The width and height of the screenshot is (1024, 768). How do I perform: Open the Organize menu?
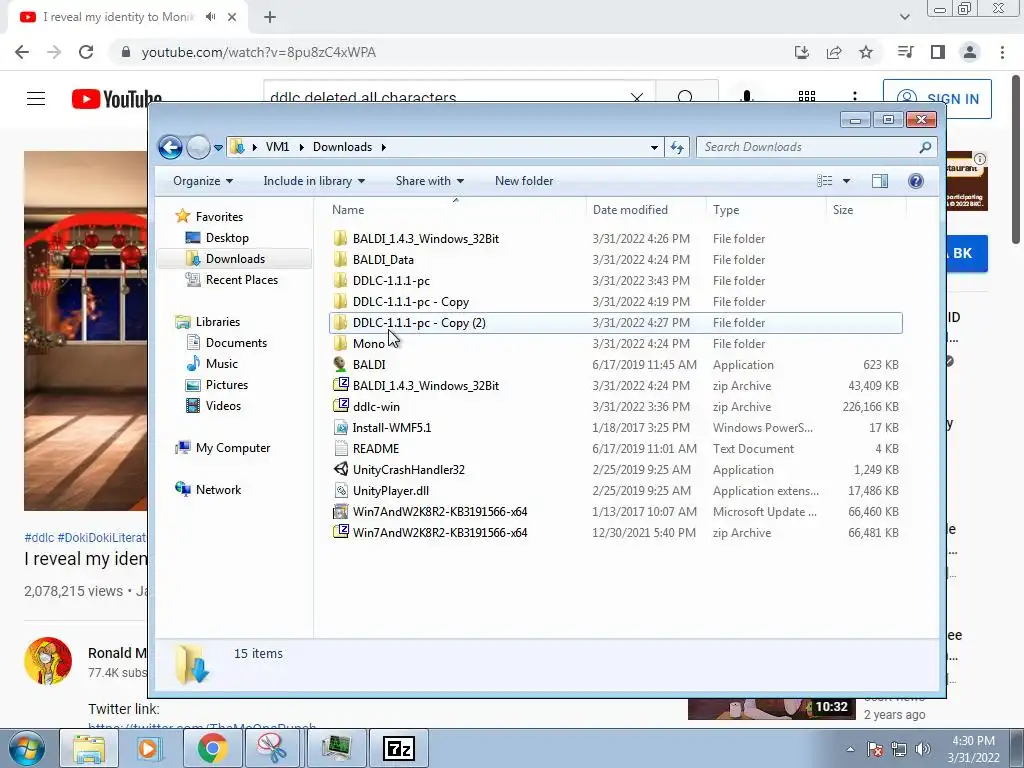tap(203, 181)
